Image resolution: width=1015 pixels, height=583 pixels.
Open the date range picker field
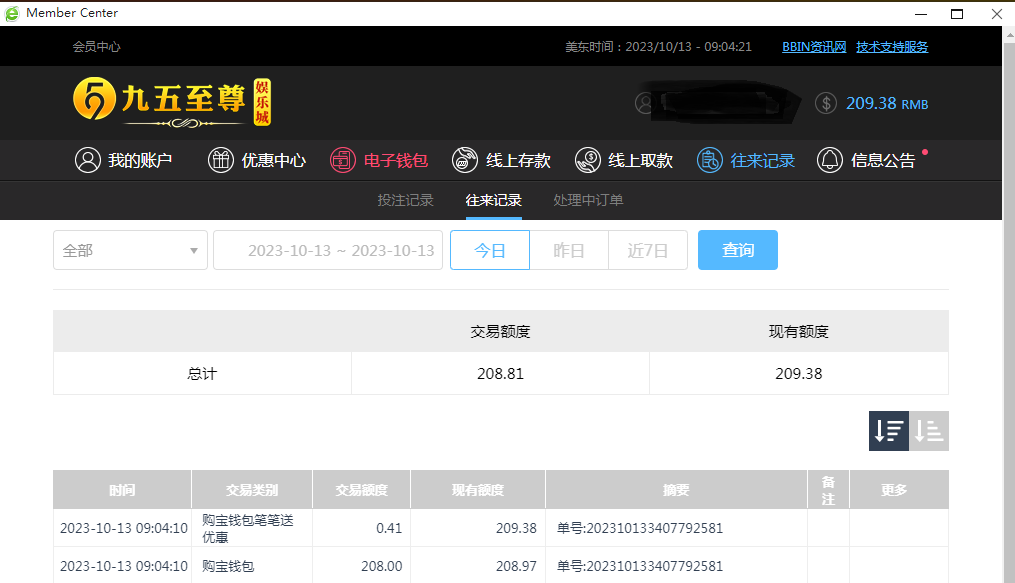[x=328, y=250]
